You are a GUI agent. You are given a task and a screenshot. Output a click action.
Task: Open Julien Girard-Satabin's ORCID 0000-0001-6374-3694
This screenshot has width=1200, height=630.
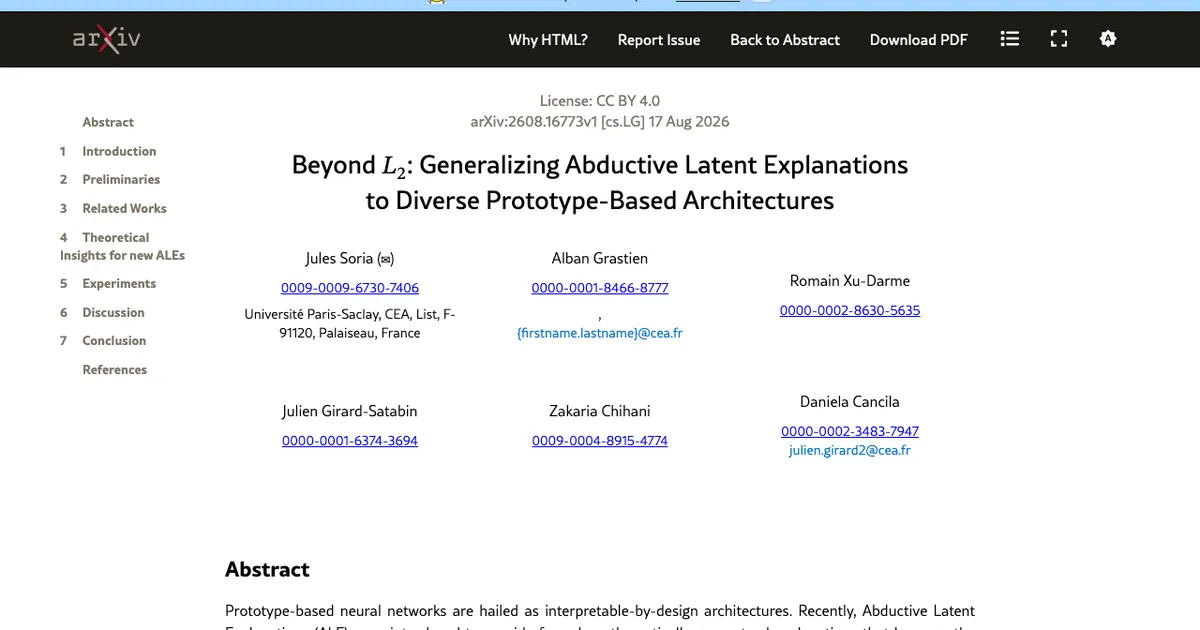click(350, 441)
